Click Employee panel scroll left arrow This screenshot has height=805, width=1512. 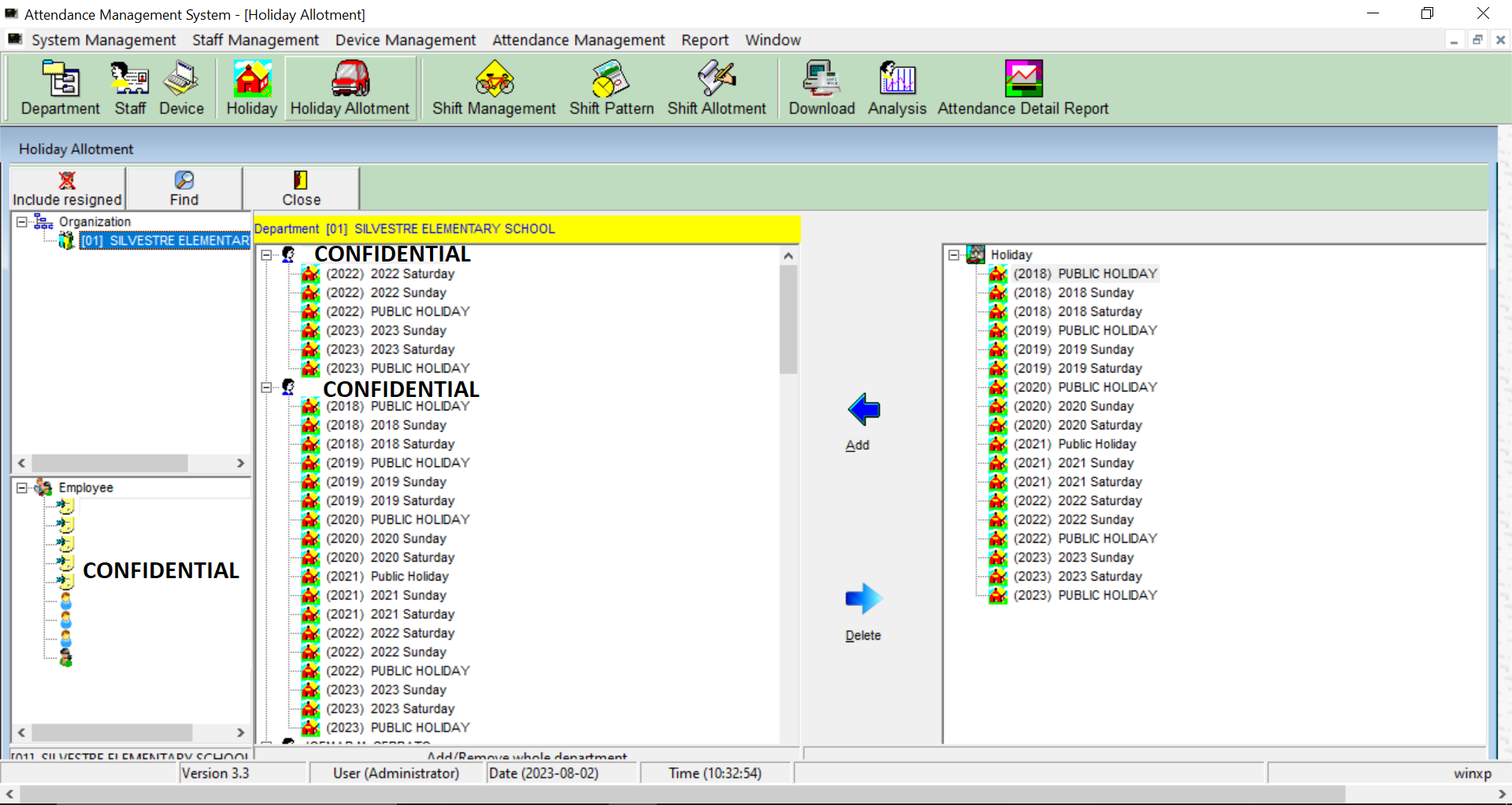pos(21,733)
